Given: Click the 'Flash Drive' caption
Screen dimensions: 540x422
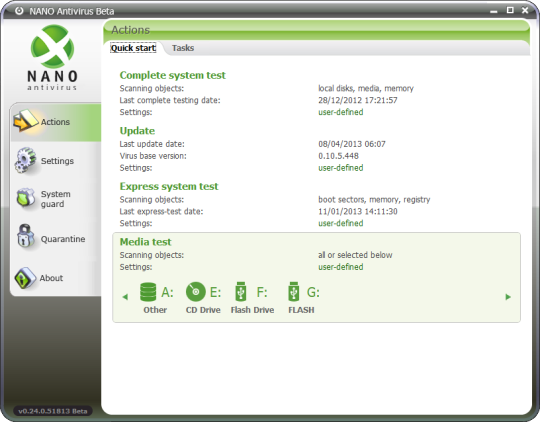Looking at the screenshot, I should 252,310.
